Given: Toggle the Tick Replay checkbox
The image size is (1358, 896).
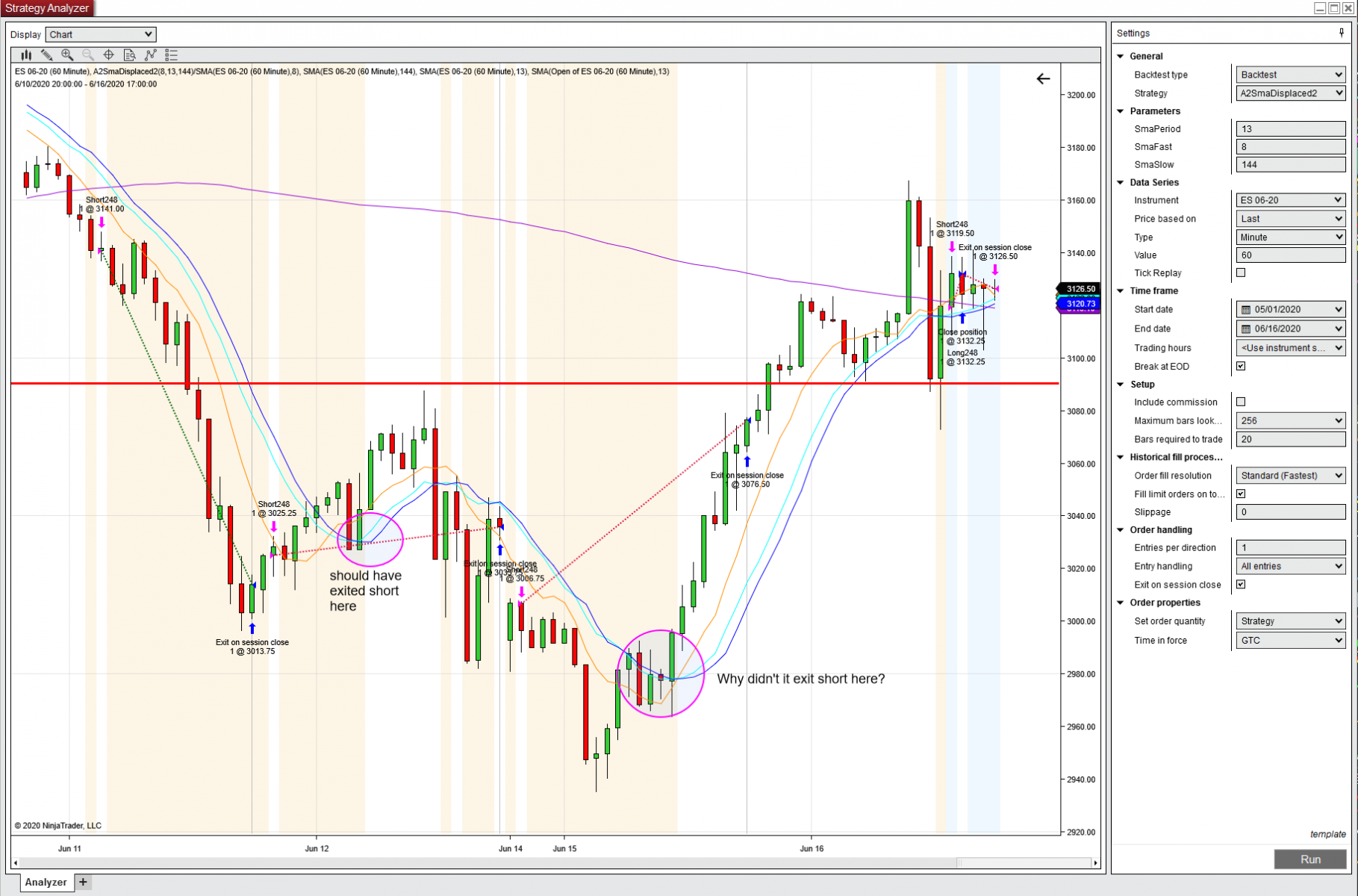Looking at the screenshot, I should [1241, 273].
